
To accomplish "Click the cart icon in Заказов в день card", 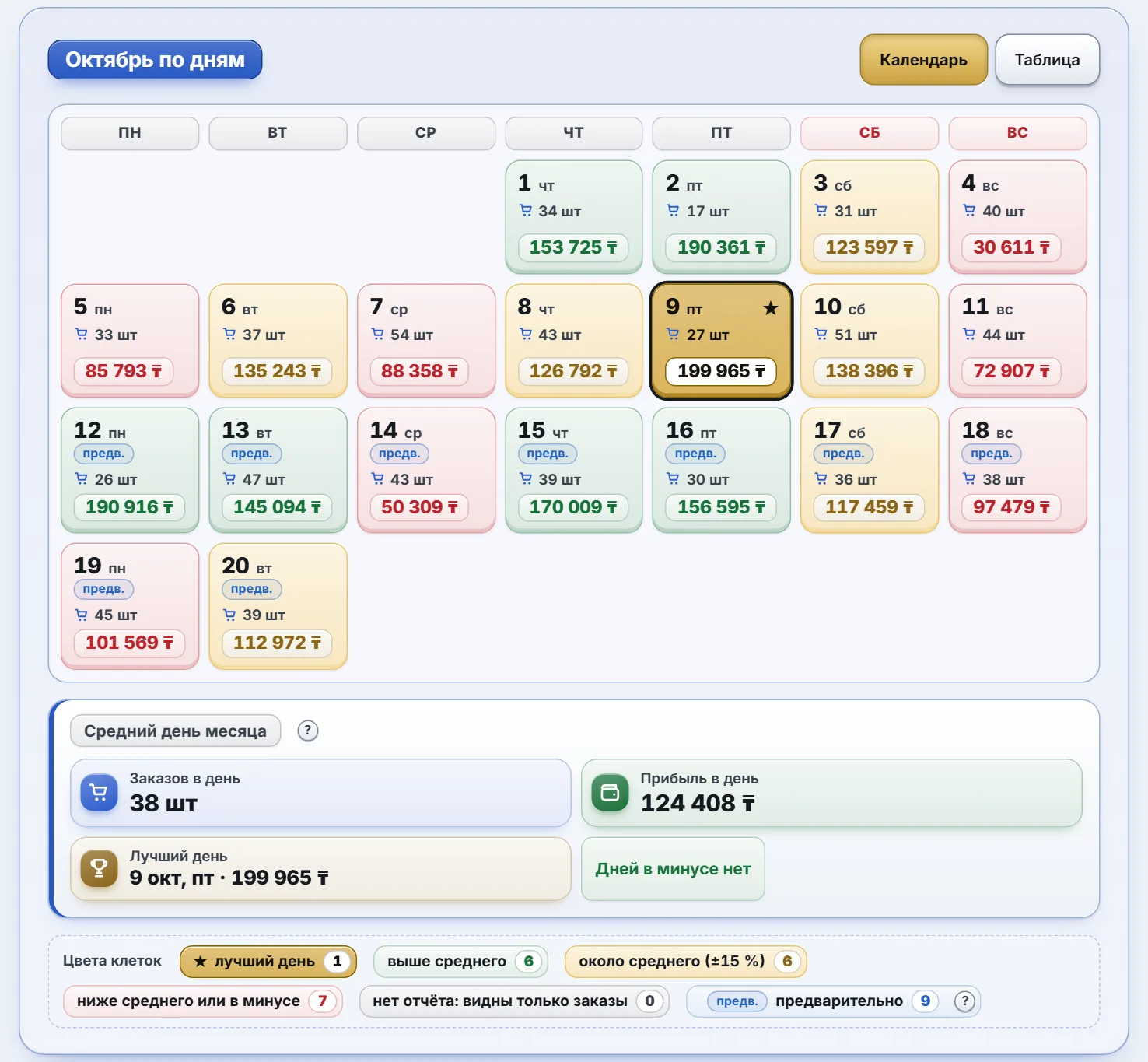I will click(x=100, y=793).
